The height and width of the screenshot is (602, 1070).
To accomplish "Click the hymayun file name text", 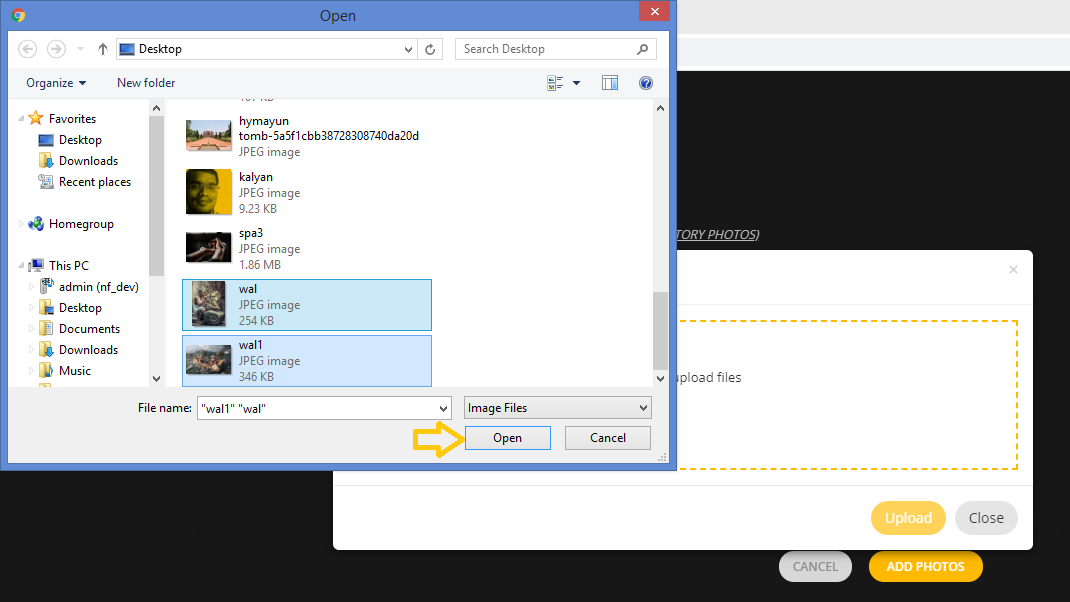I will pyautogui.click(x=328, y=128).
